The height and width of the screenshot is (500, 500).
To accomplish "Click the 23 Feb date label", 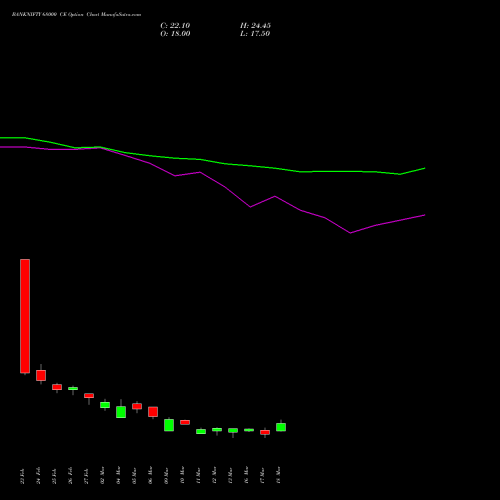I will coord(22,476).
